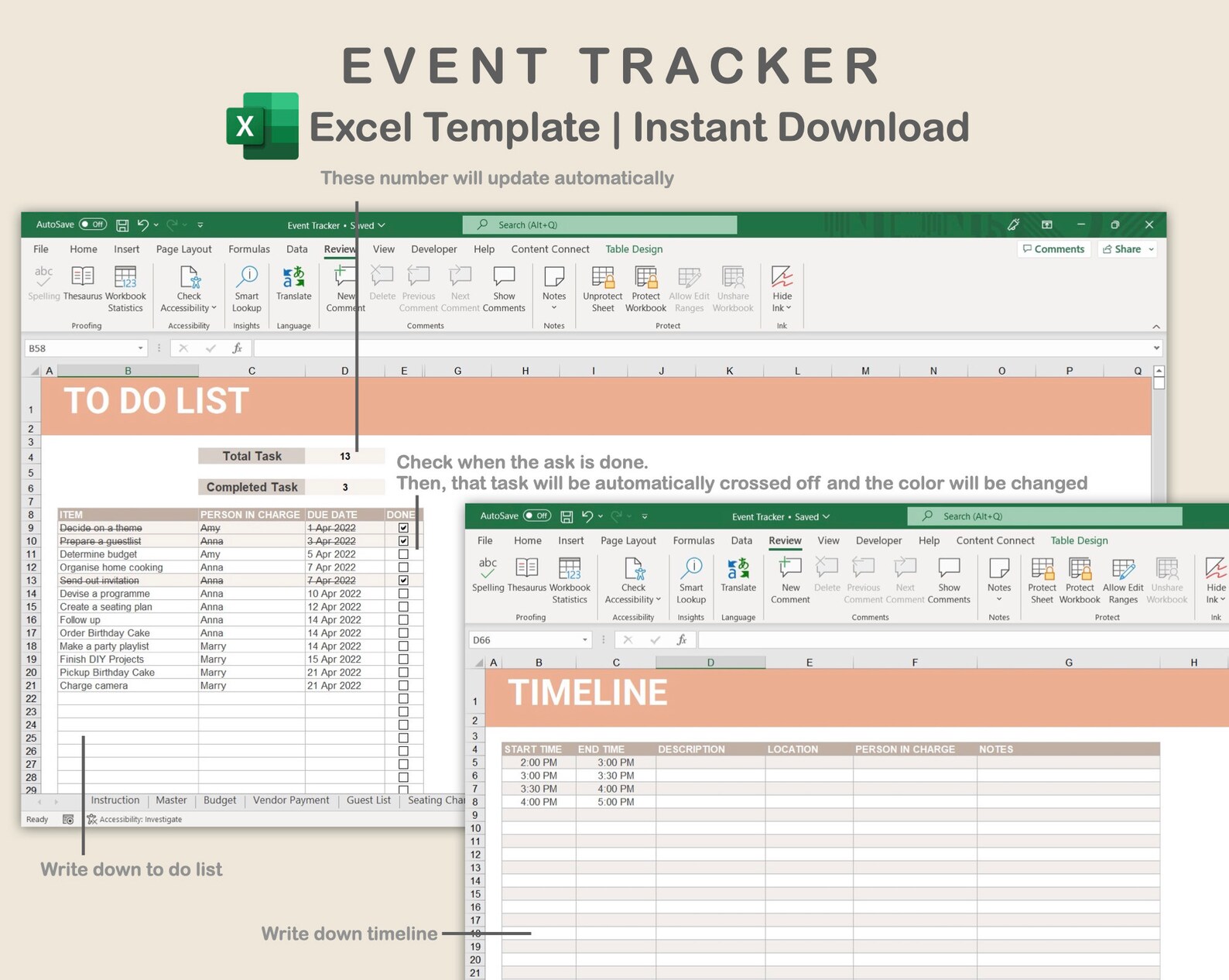Open Smart Lookup in Timeline window

point(691,581)
